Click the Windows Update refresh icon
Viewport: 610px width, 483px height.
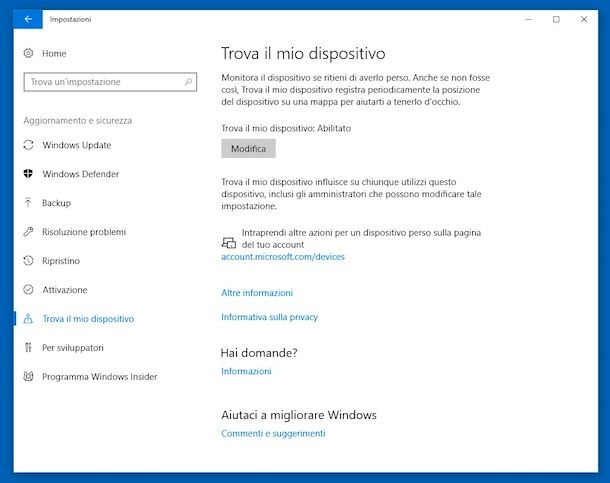pos(28,145)
